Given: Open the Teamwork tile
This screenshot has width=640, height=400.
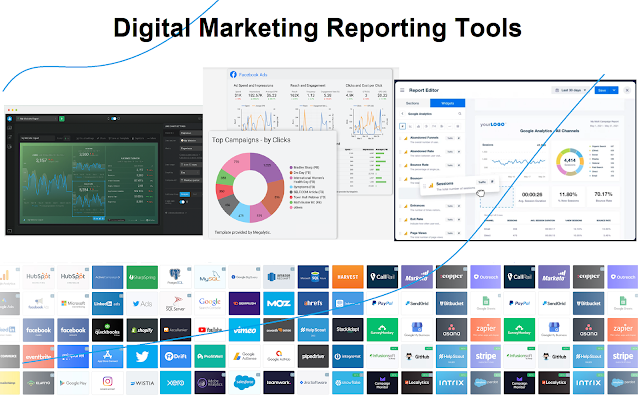Looking at the screenshot, I should tap(278, 382).
